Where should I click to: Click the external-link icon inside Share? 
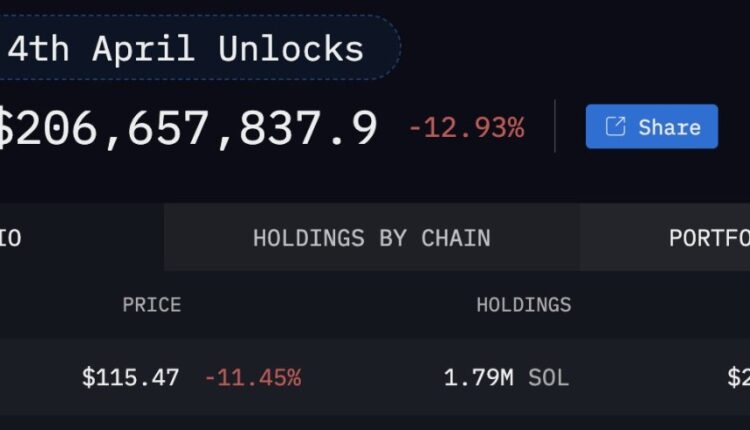[616, 127]
